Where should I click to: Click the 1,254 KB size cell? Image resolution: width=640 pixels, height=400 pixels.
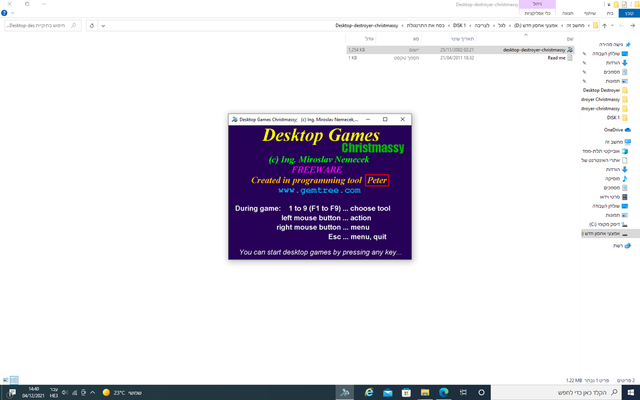(356, 50)
